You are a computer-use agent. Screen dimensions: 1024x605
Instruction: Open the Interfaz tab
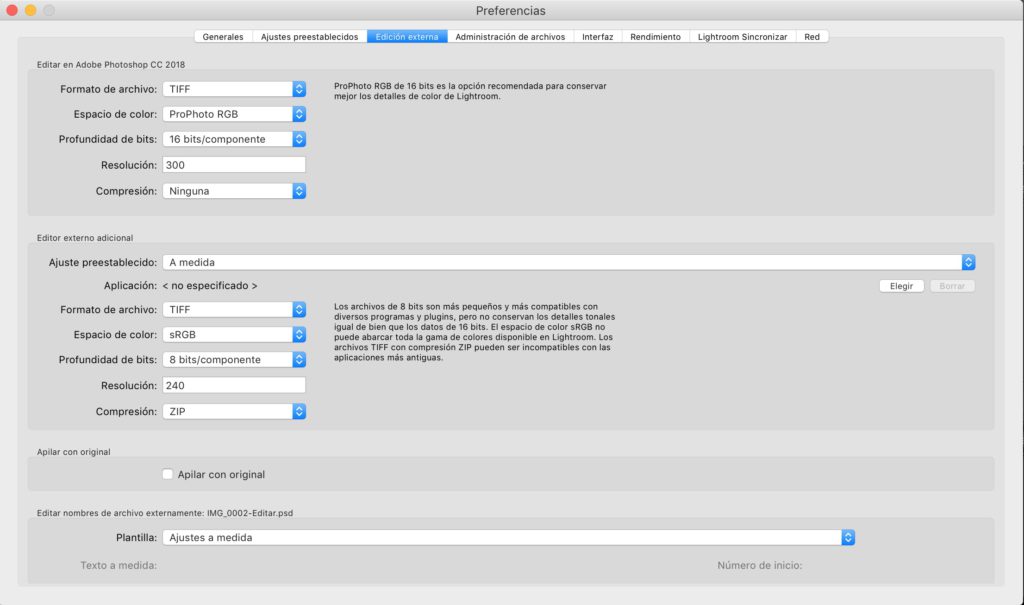(598, 37)
